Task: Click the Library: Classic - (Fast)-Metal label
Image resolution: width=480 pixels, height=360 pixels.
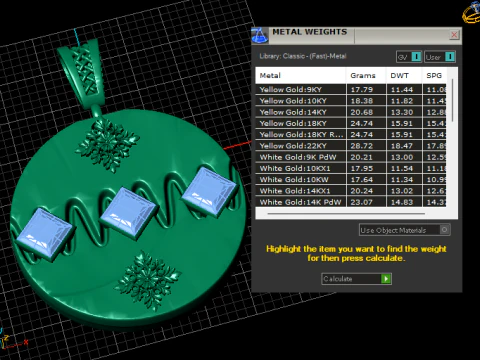Action: 303,56
